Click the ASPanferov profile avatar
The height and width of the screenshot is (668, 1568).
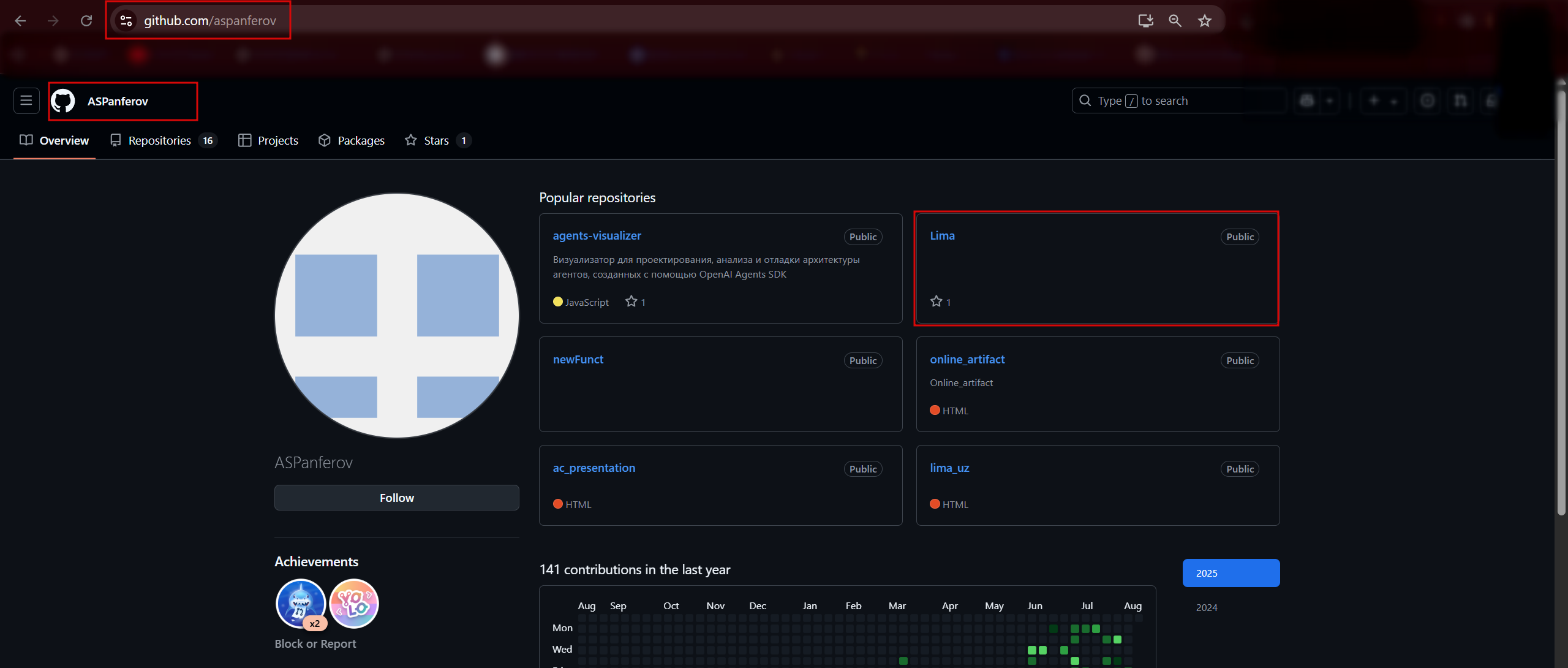click(397, 316)
